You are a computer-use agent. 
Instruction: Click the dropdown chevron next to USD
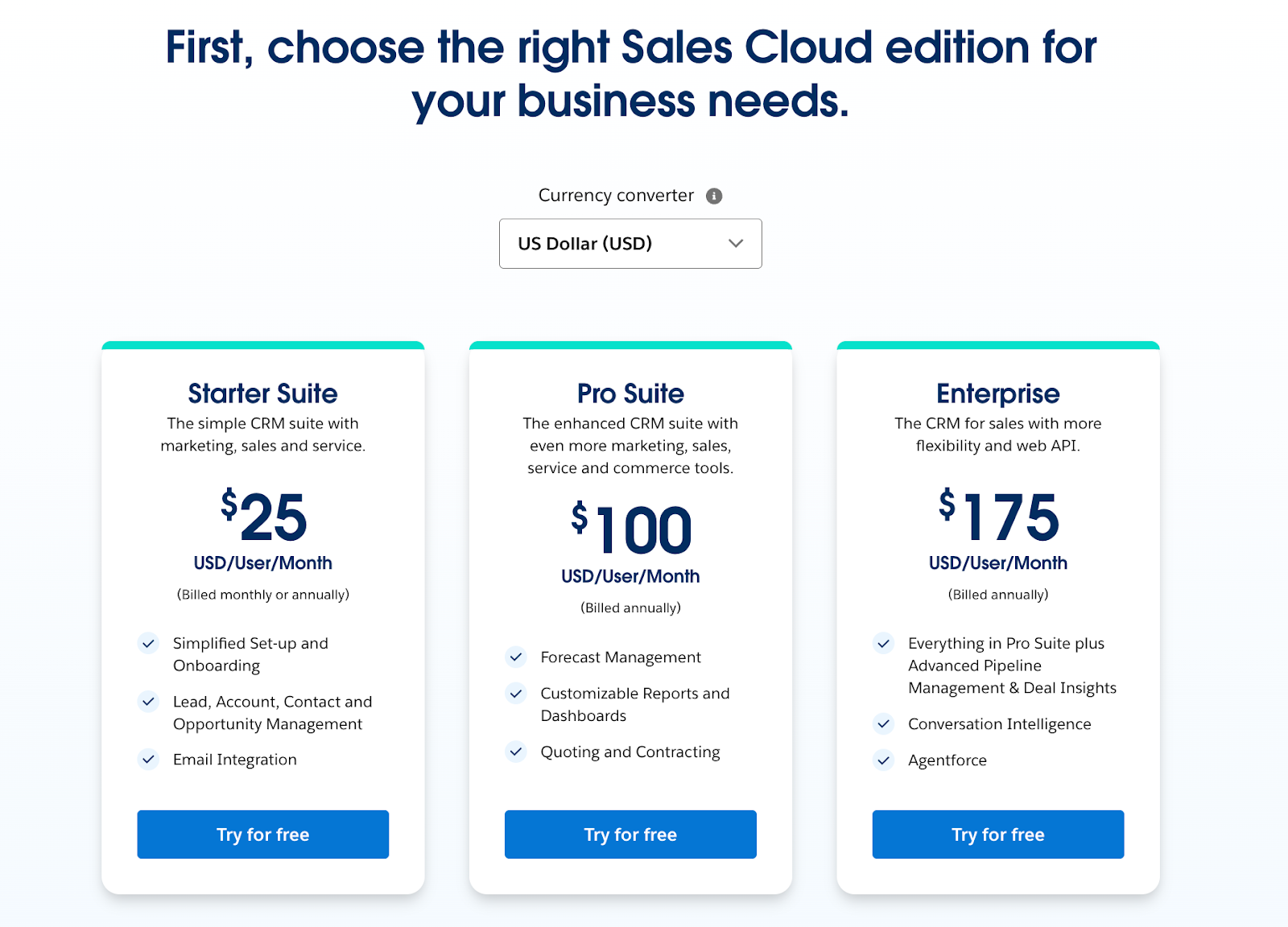click(734, 243)
